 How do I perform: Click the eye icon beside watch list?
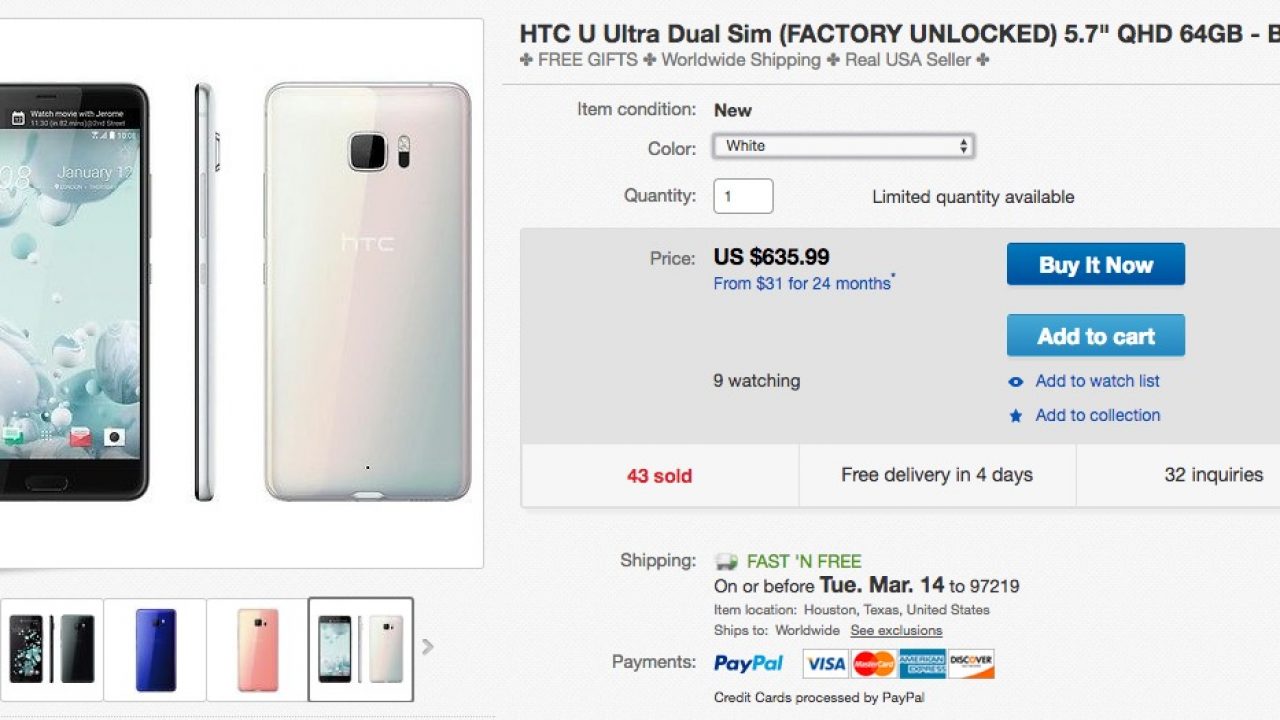(1016, 382)
